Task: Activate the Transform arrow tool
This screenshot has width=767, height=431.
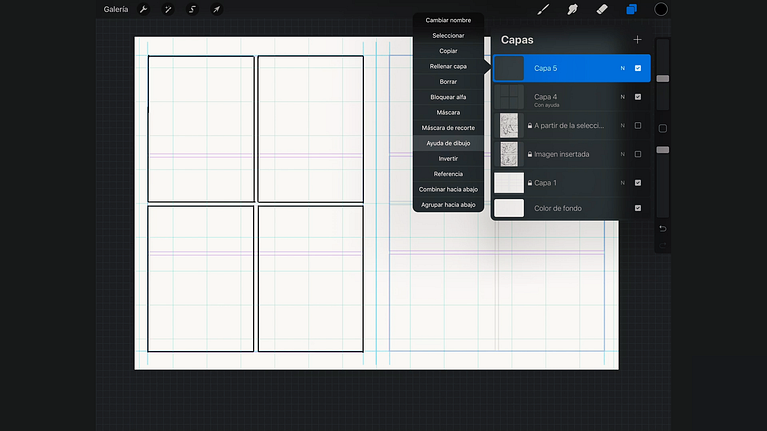Action: [216, 10]
